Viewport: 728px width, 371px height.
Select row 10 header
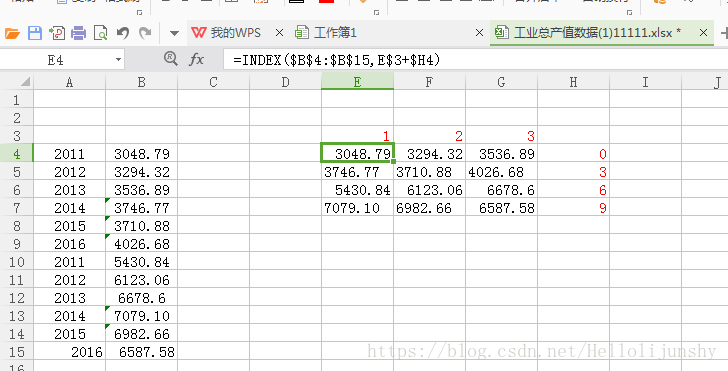pyautogui.click(x=17, y=262)
